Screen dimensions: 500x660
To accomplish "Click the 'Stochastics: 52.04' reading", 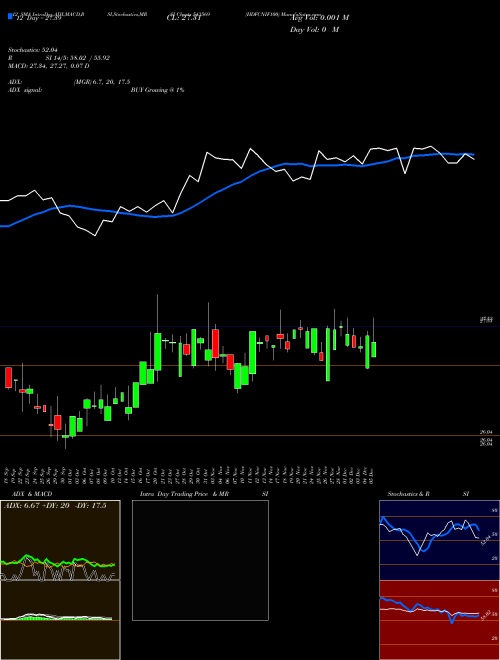I will (32, 50).
